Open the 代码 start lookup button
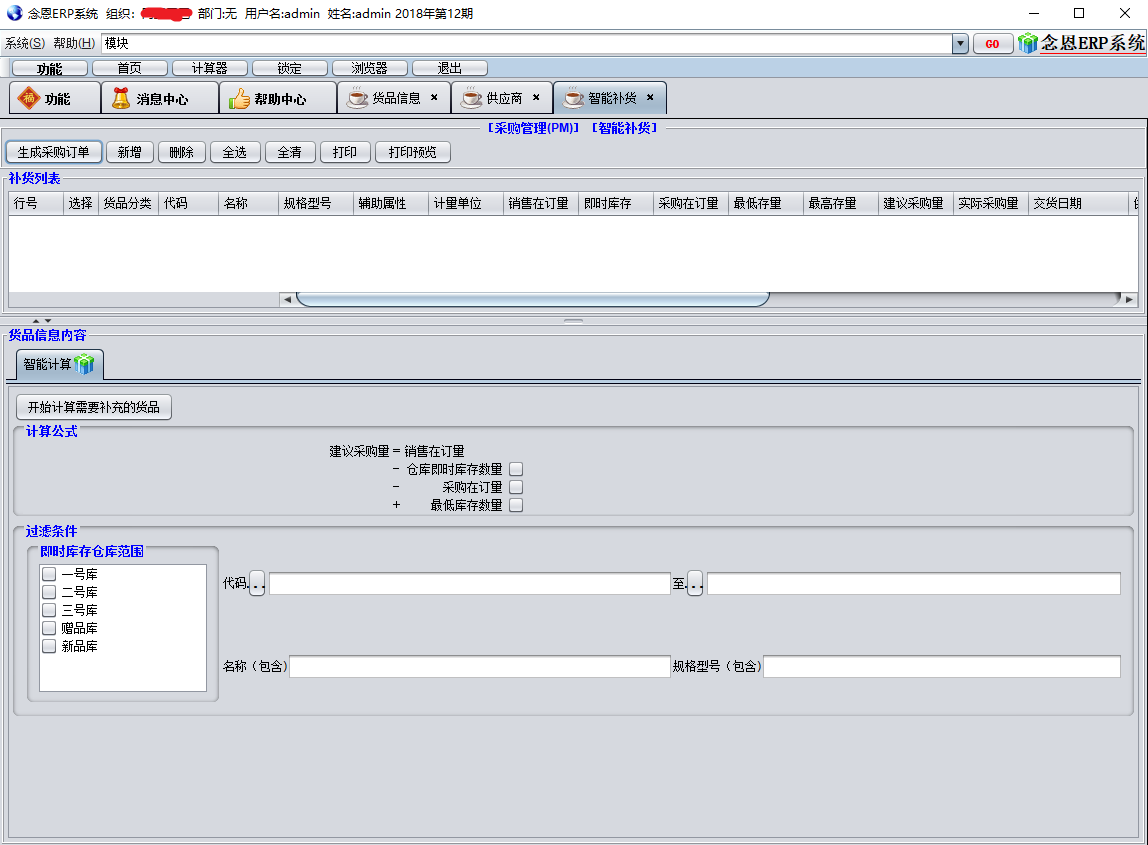This screenshot has height=845, width=1148. 257,584
